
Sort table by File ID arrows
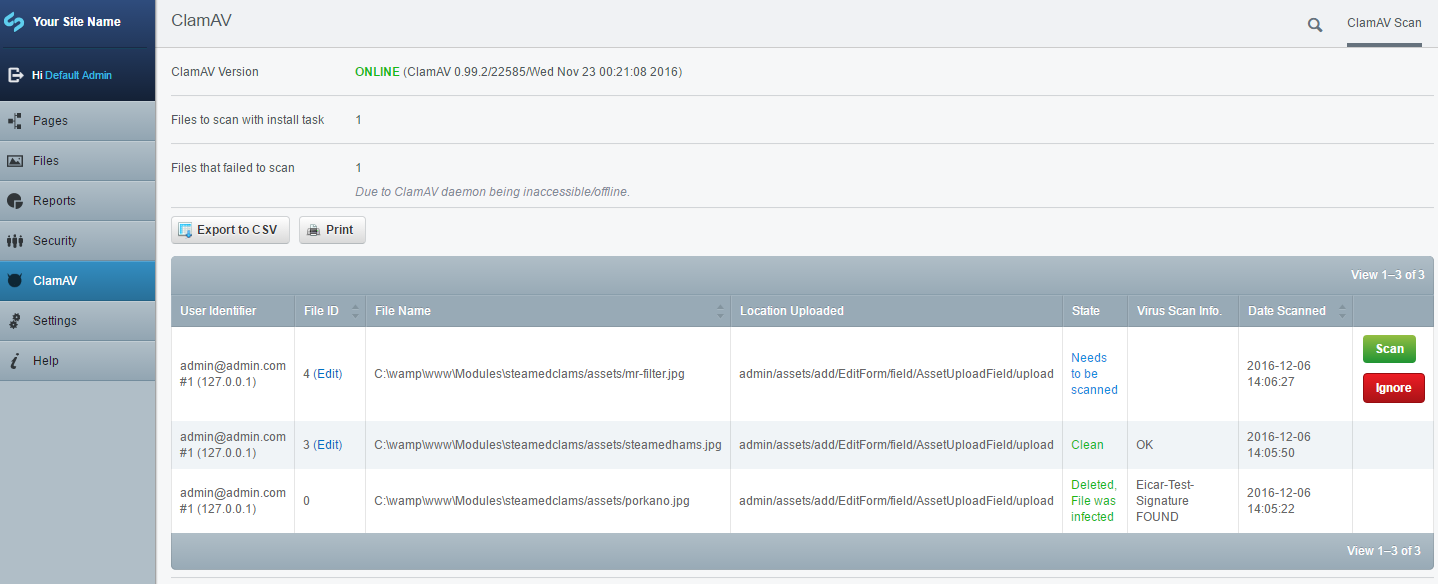(354, 311)
